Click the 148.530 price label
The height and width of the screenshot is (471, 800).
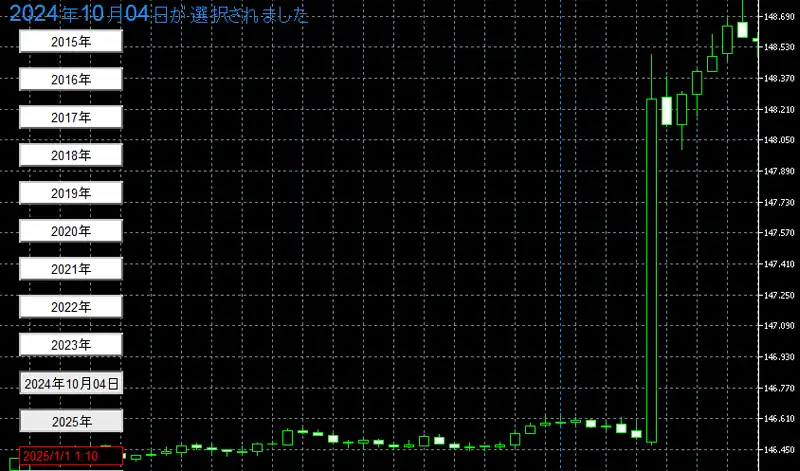pos(779,47)
